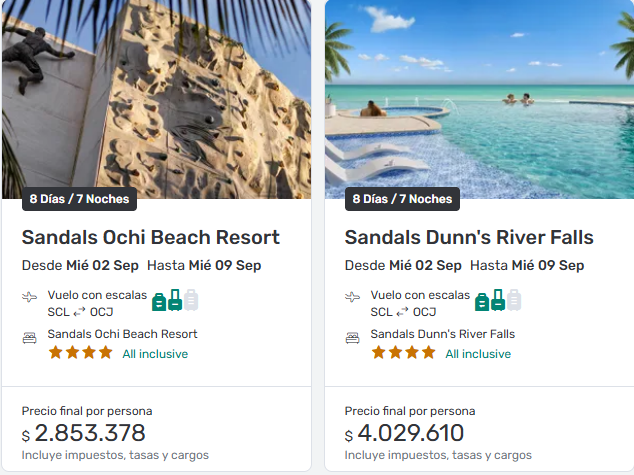Click grey checked-bag icon on Dunn's River card
The width and height of the screenshot is (634, 475).
pyautogui.click(x=514, y=300)
